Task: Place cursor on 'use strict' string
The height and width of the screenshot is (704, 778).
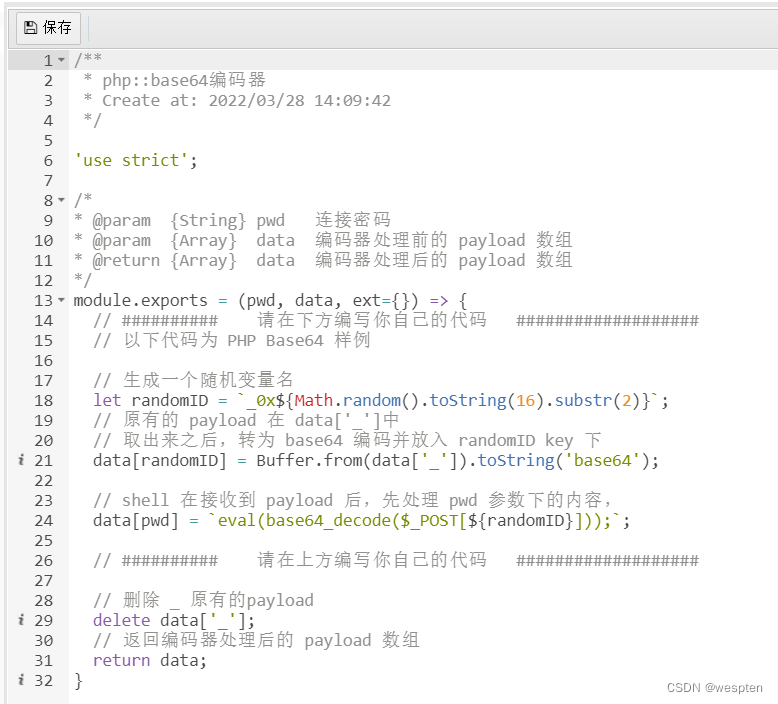Action: click(131, 160)
